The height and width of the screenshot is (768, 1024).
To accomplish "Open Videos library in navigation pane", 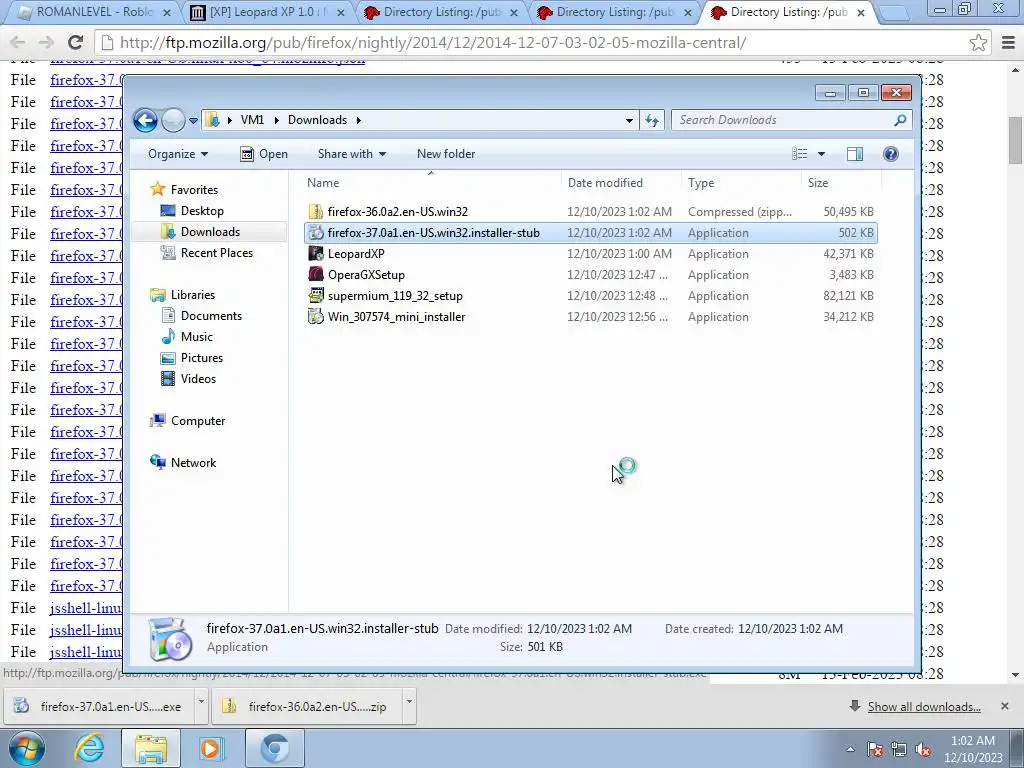I will (198, 379).
